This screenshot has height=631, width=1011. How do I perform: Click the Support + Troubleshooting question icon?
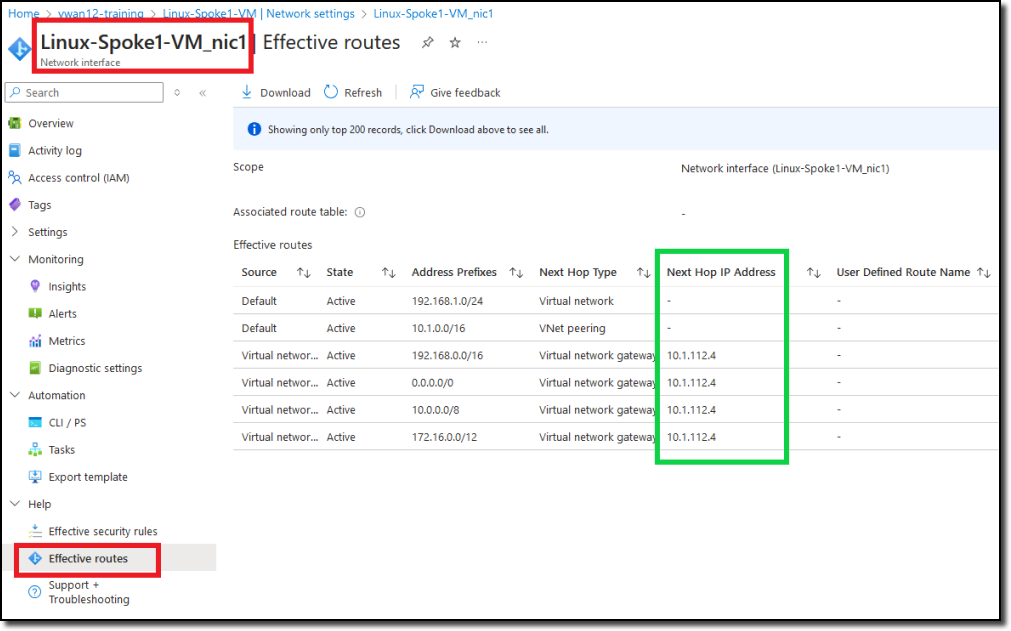click(x=35, y=592)
